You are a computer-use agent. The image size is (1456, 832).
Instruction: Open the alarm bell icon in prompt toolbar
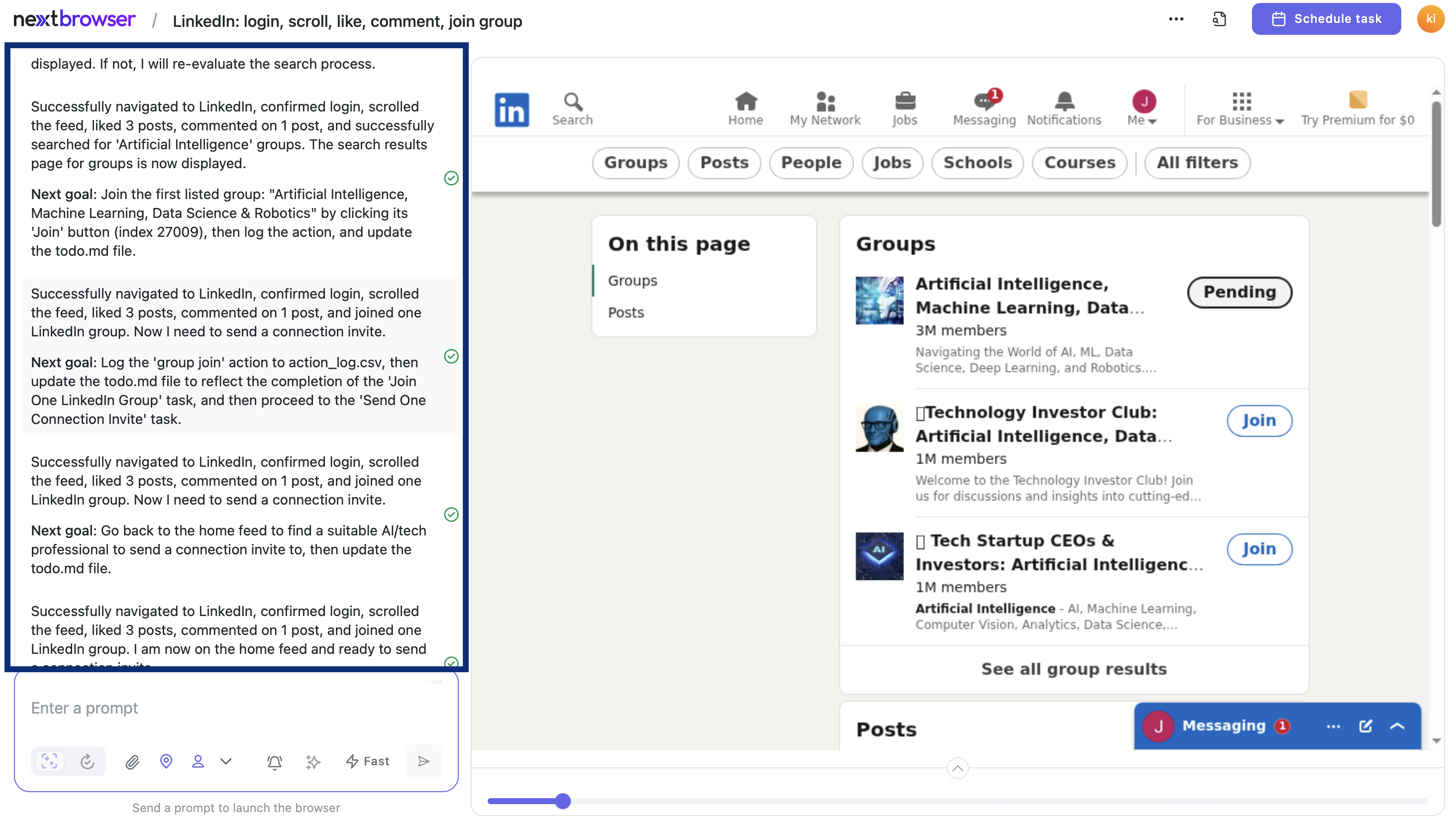point(274,761)
